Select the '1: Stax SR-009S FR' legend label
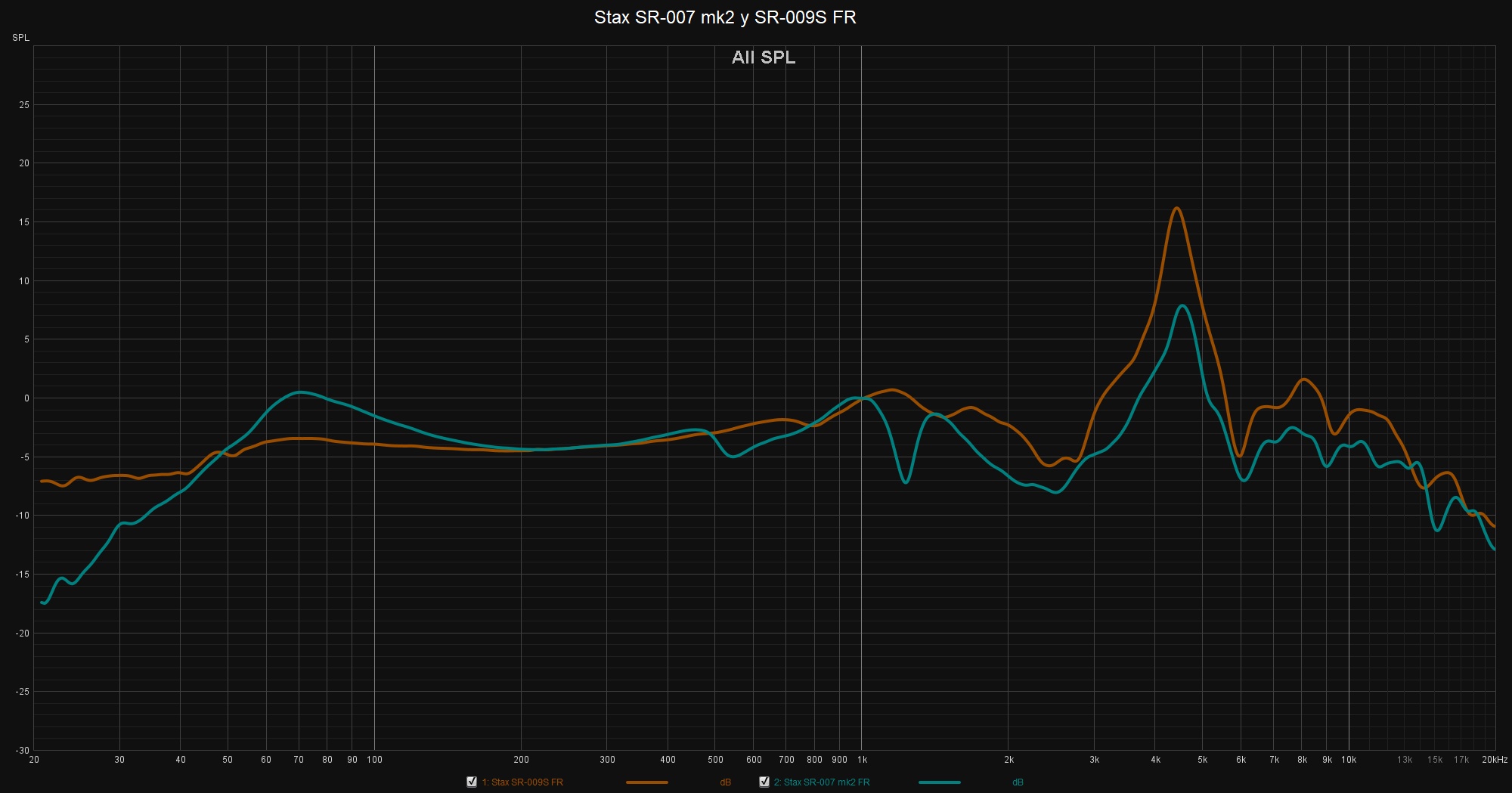1512x793 pixels. pos(522,782)
